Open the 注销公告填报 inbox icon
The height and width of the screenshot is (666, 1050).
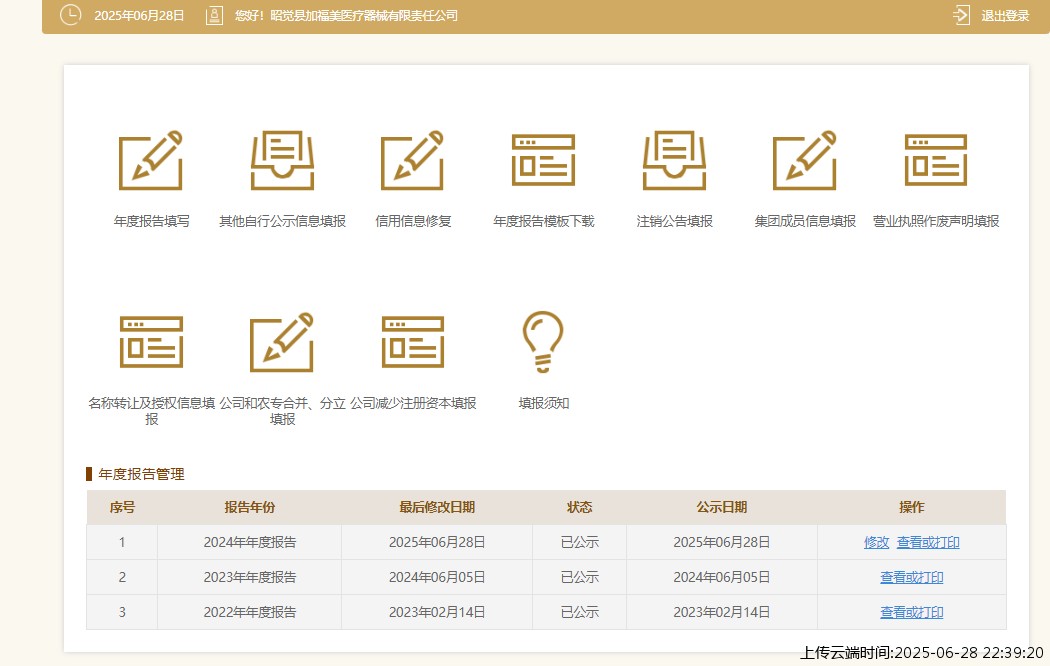(x=674, y=161)
